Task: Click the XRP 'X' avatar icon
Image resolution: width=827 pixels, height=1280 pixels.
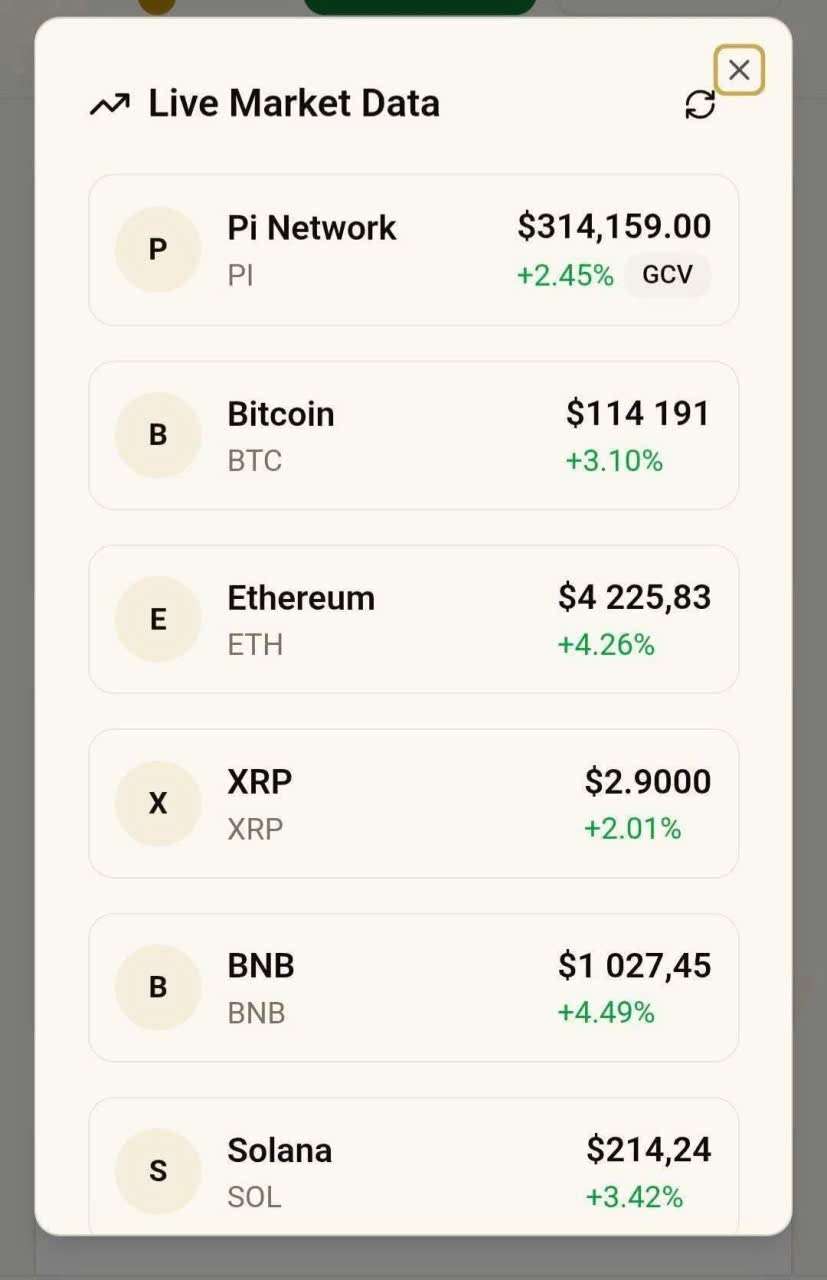Action: coord(158,804)
